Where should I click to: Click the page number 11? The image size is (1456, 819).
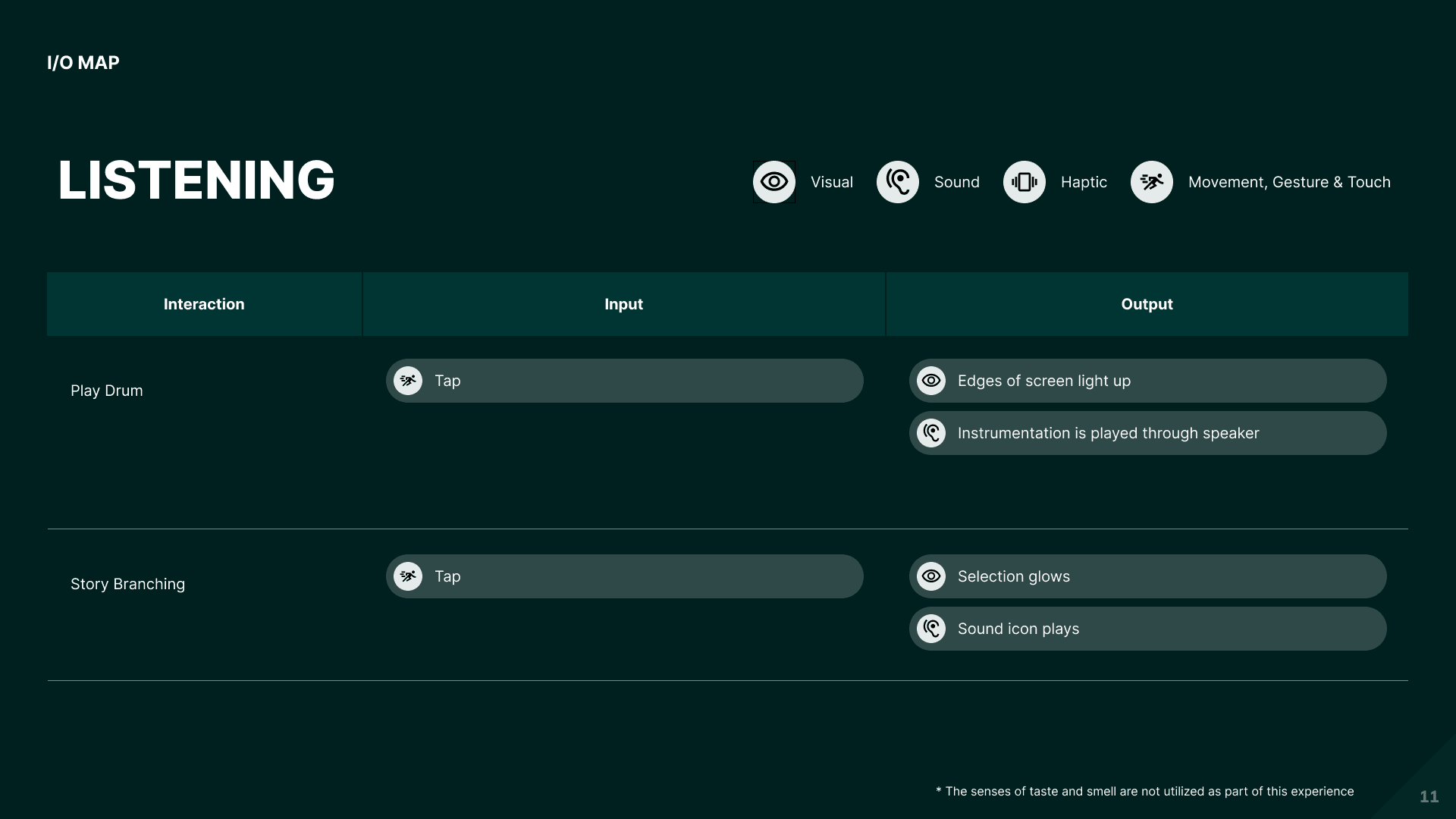pos(1429,796)
